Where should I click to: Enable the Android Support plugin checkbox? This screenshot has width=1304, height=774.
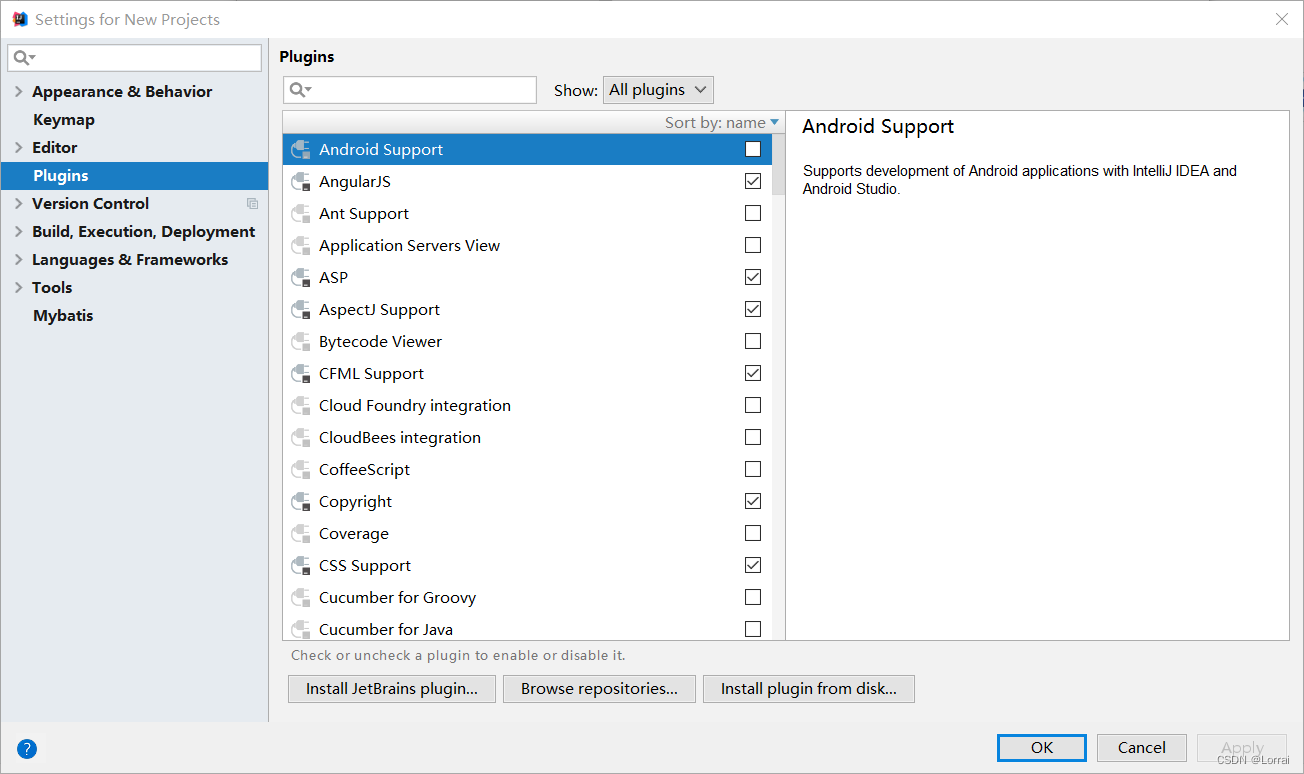pyautogui.click(x=753, y=150)
